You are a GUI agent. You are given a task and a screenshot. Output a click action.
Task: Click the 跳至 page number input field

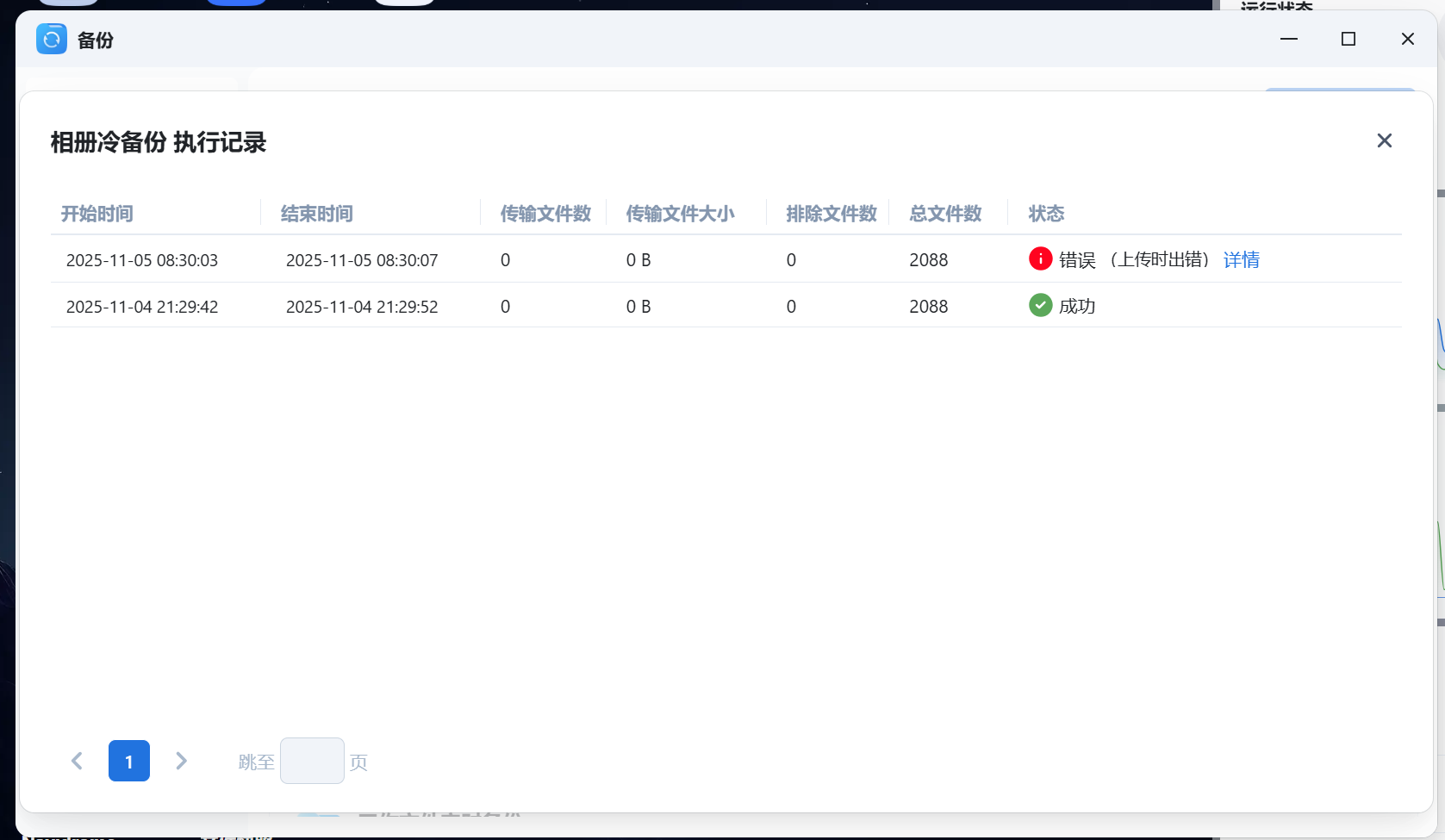(312, 761)
